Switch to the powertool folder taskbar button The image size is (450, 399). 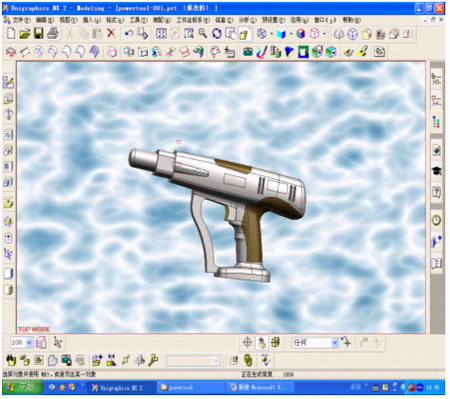pos(190,387)
